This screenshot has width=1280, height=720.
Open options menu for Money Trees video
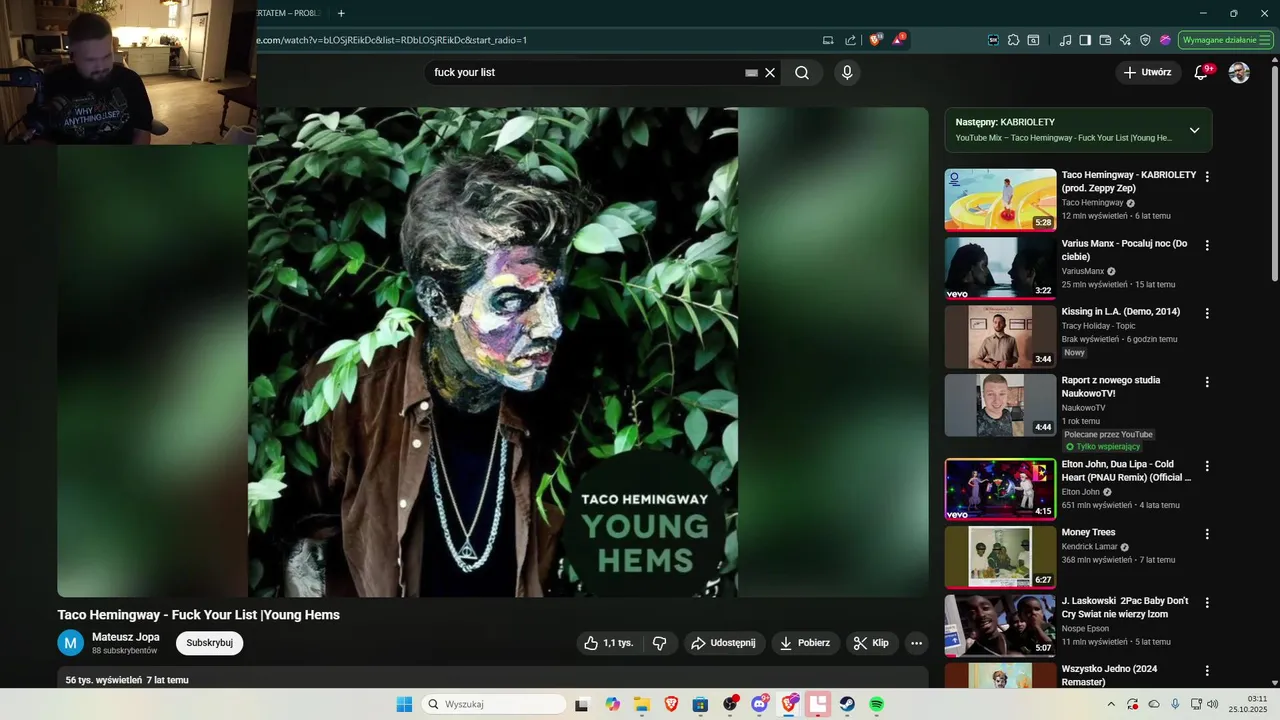pos(1207,534)
